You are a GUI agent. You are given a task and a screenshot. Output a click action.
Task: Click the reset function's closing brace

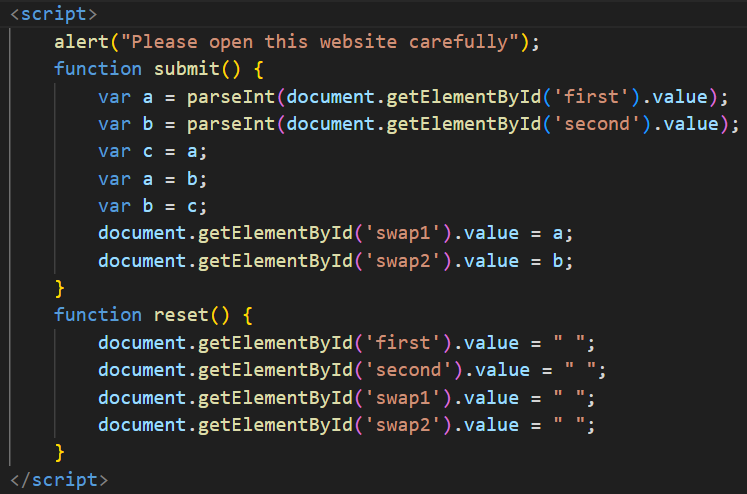click(59, 452)
